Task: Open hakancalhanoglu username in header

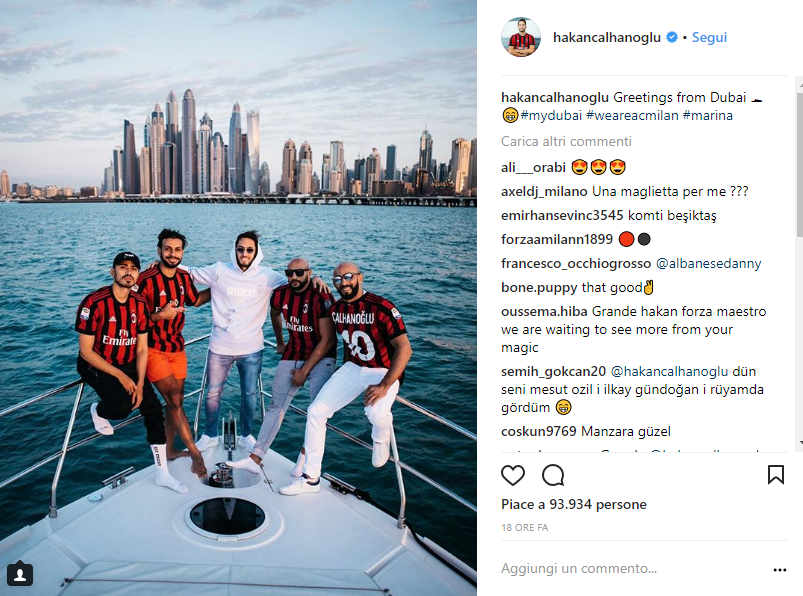Action: coord(607,37)
